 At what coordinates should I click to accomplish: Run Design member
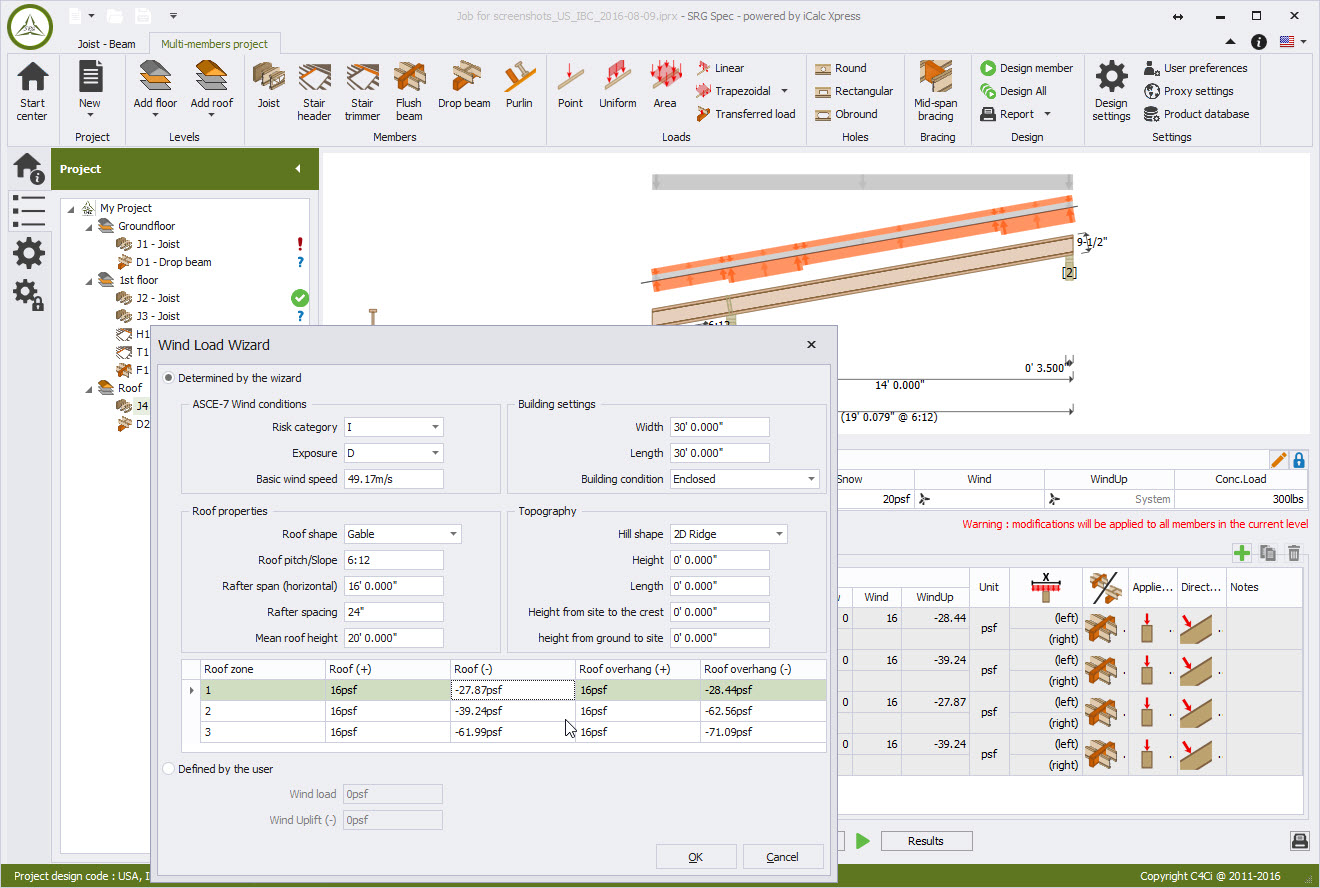(x=1027, y=68)
